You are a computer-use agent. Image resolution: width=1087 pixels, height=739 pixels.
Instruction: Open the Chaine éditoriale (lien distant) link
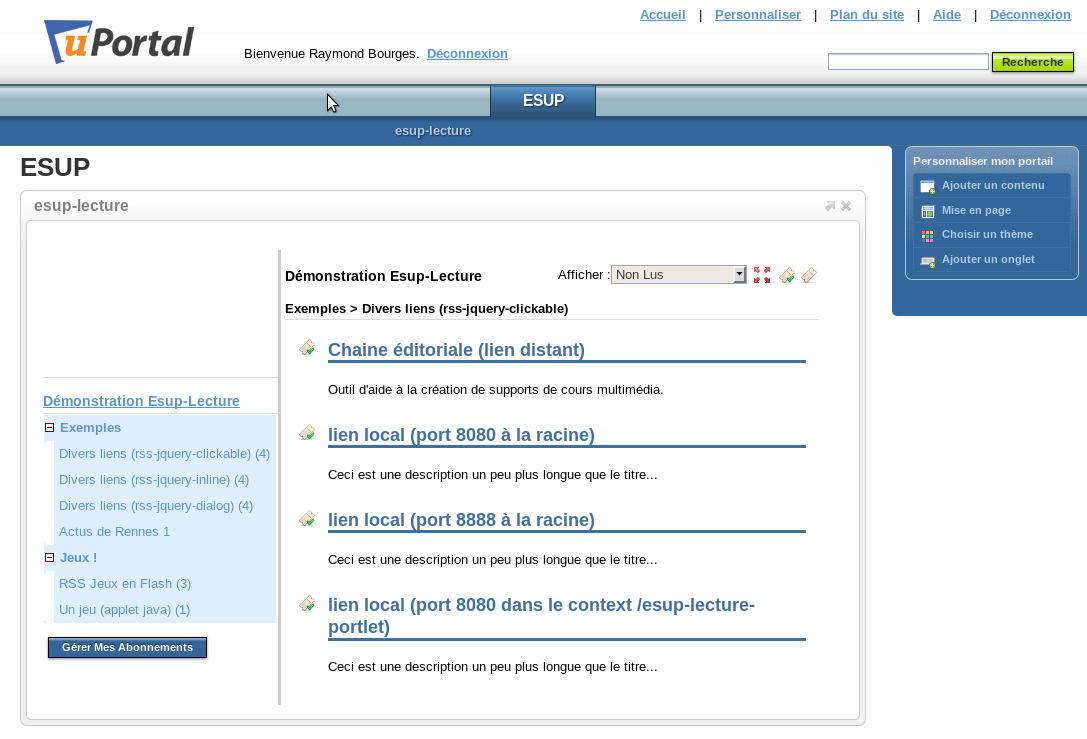point(456,350)
